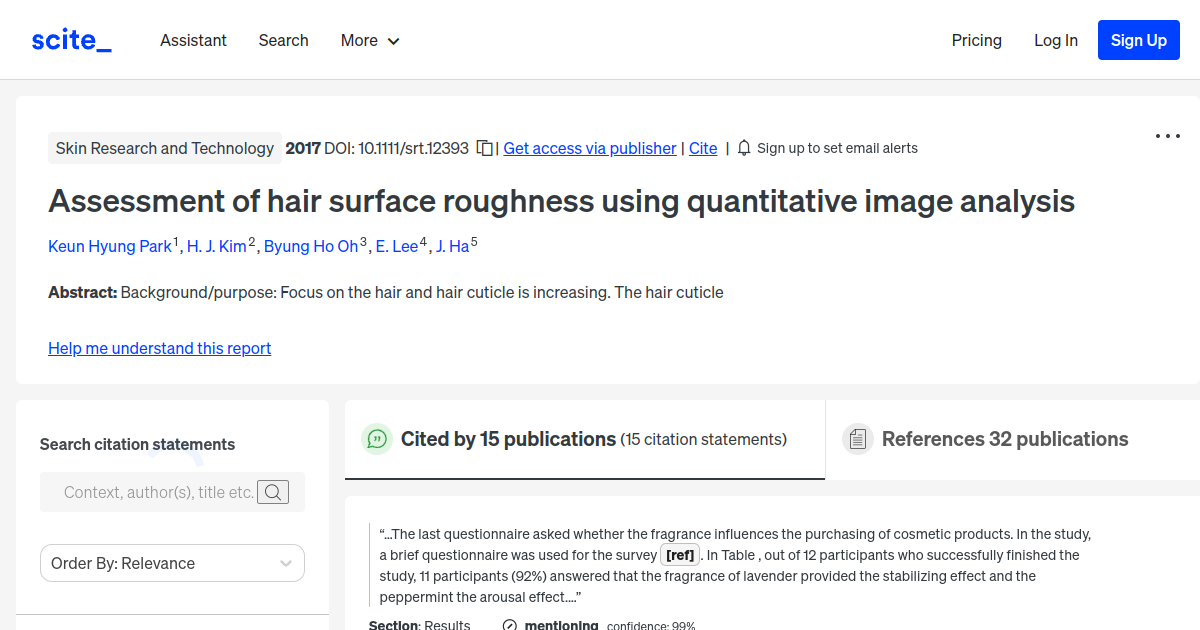This screenshot has width=1200, height=630.
Task: Open the three-dot options menu
Action: [x=1167, y=136]
